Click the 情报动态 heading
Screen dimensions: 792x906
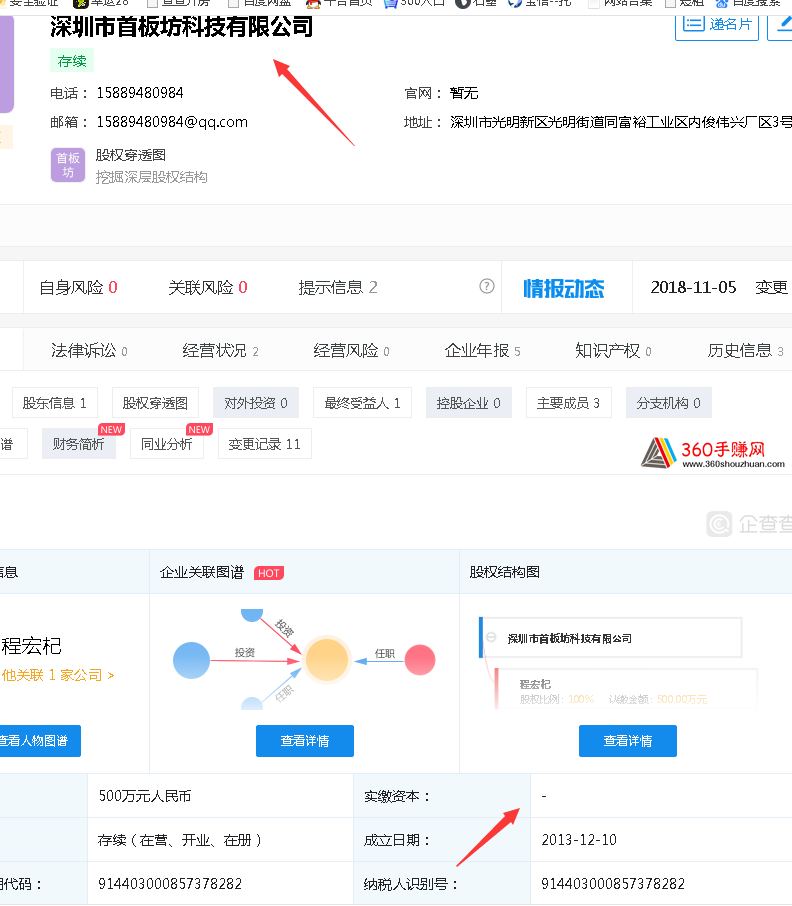point(564,288)
